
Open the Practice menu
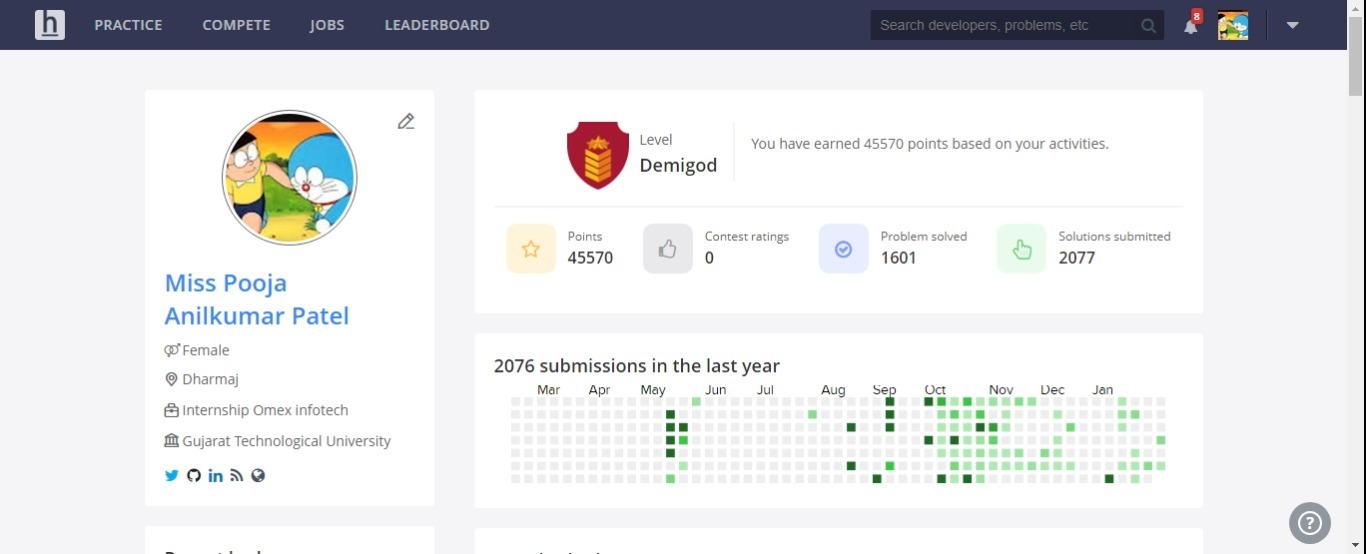click(x=128, y=25)
